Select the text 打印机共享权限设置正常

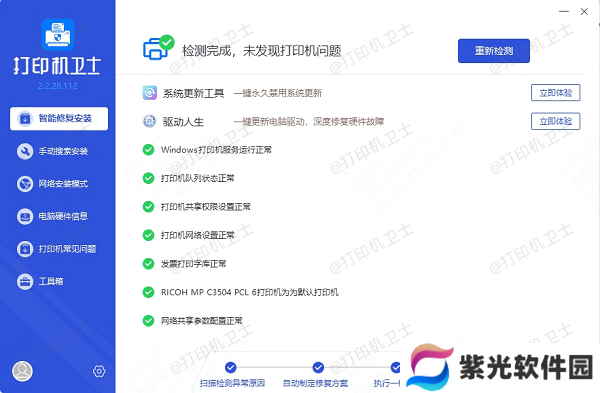coord(206,207)
